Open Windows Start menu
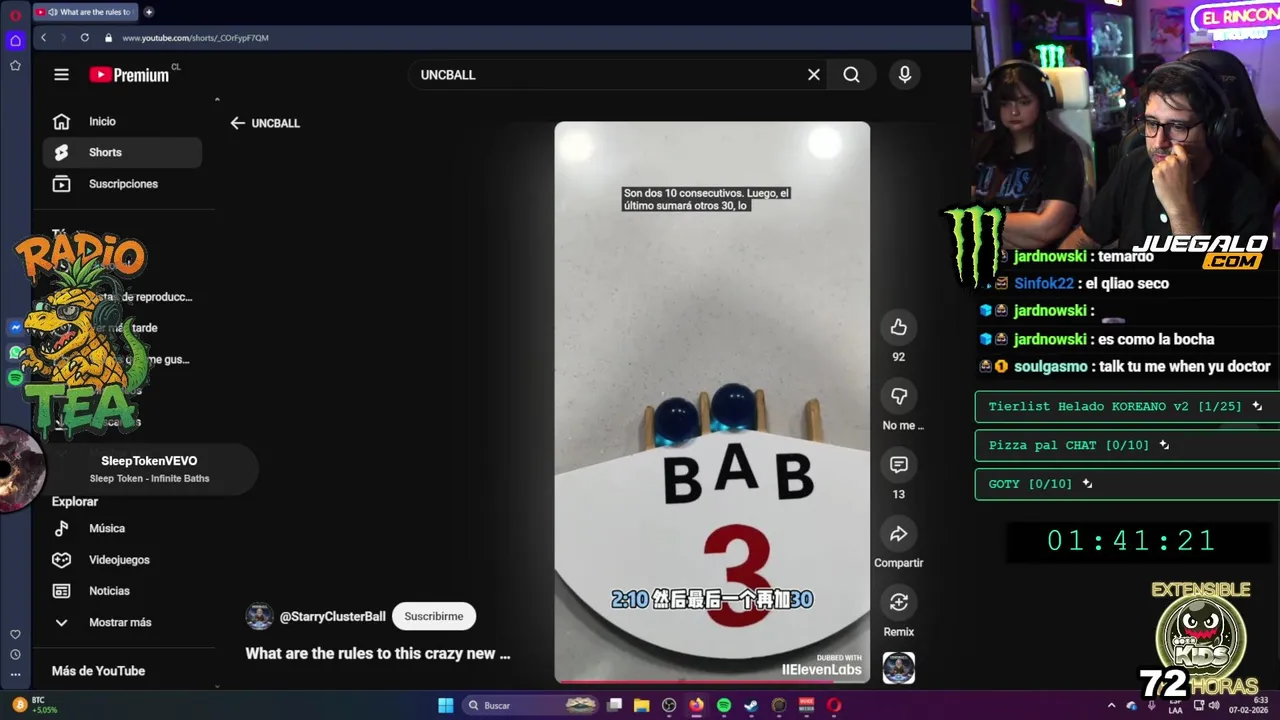The width and height of the screenshot is (1280, 720). [446, 705]
